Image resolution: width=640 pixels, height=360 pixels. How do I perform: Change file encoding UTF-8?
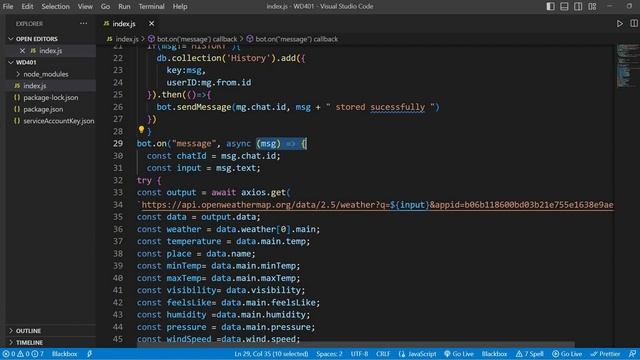tap(359, 354)
